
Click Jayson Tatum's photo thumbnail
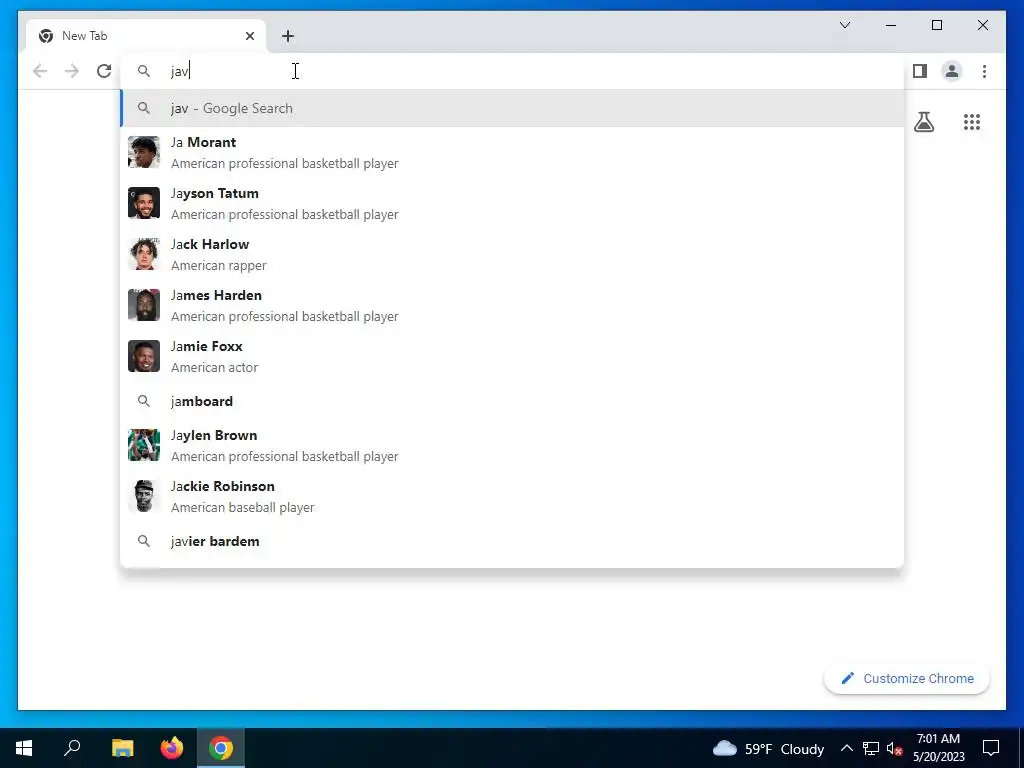tap(144, 203)
